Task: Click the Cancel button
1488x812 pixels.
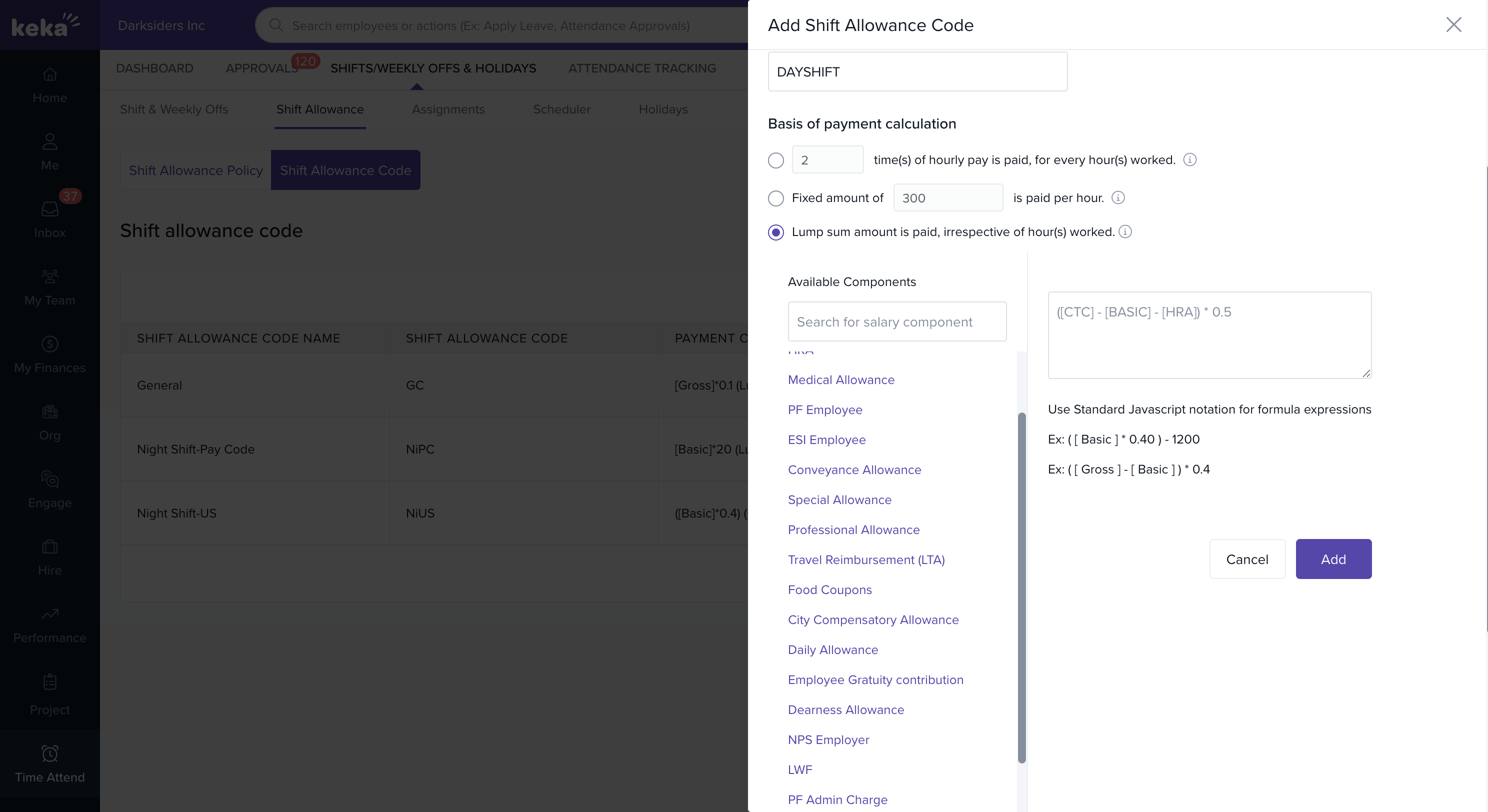Action: tap(1247, 559)
